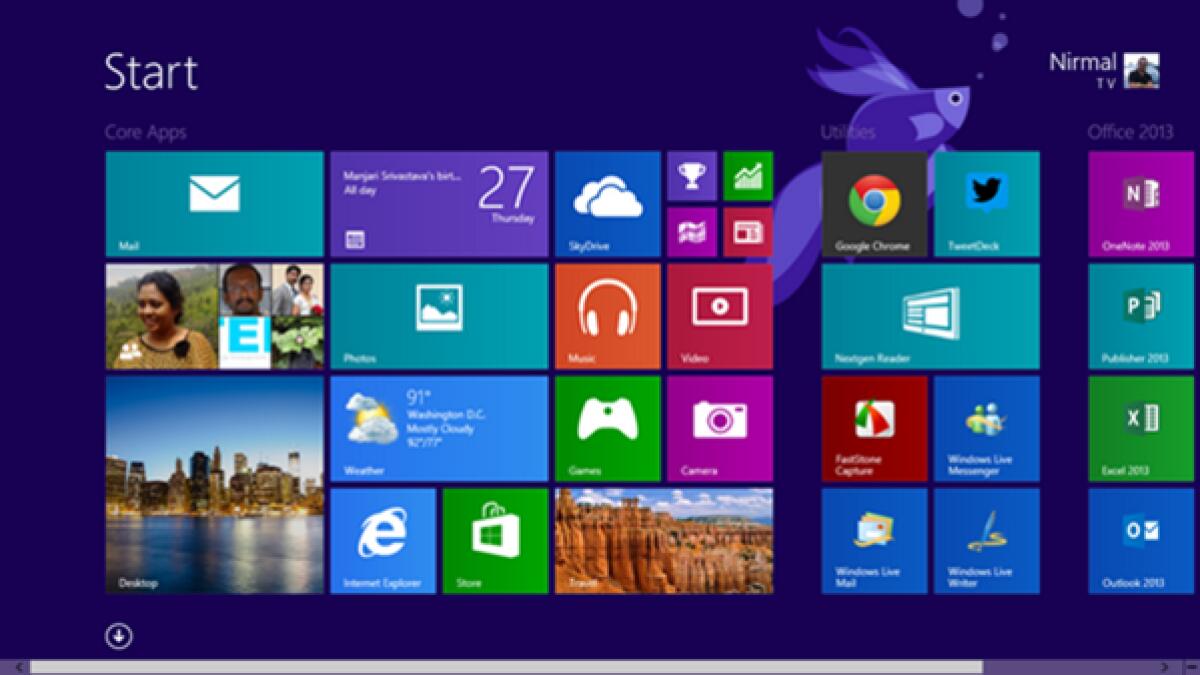Launch Nextgen Reader
The image size is (1200, 675).
point(928,316)
